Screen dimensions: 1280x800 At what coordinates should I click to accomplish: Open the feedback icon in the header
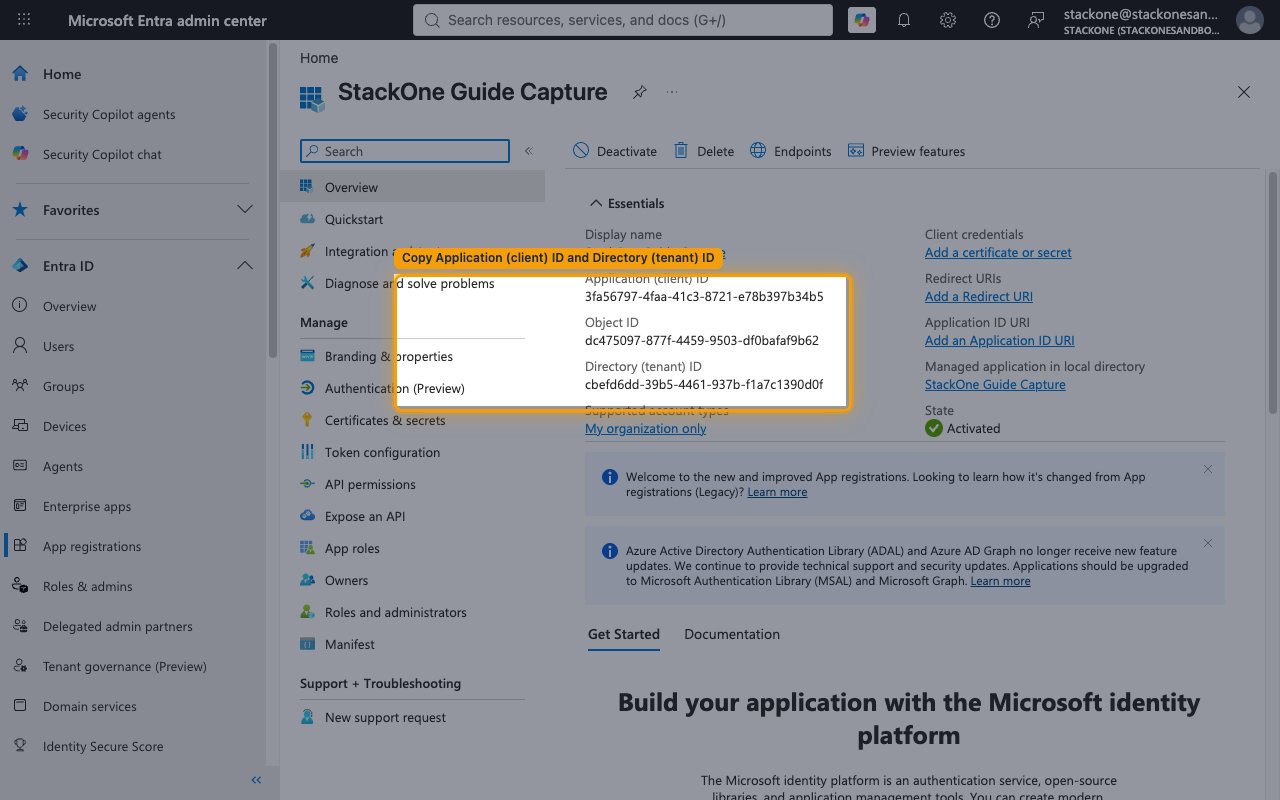[x=1036, y=20]
